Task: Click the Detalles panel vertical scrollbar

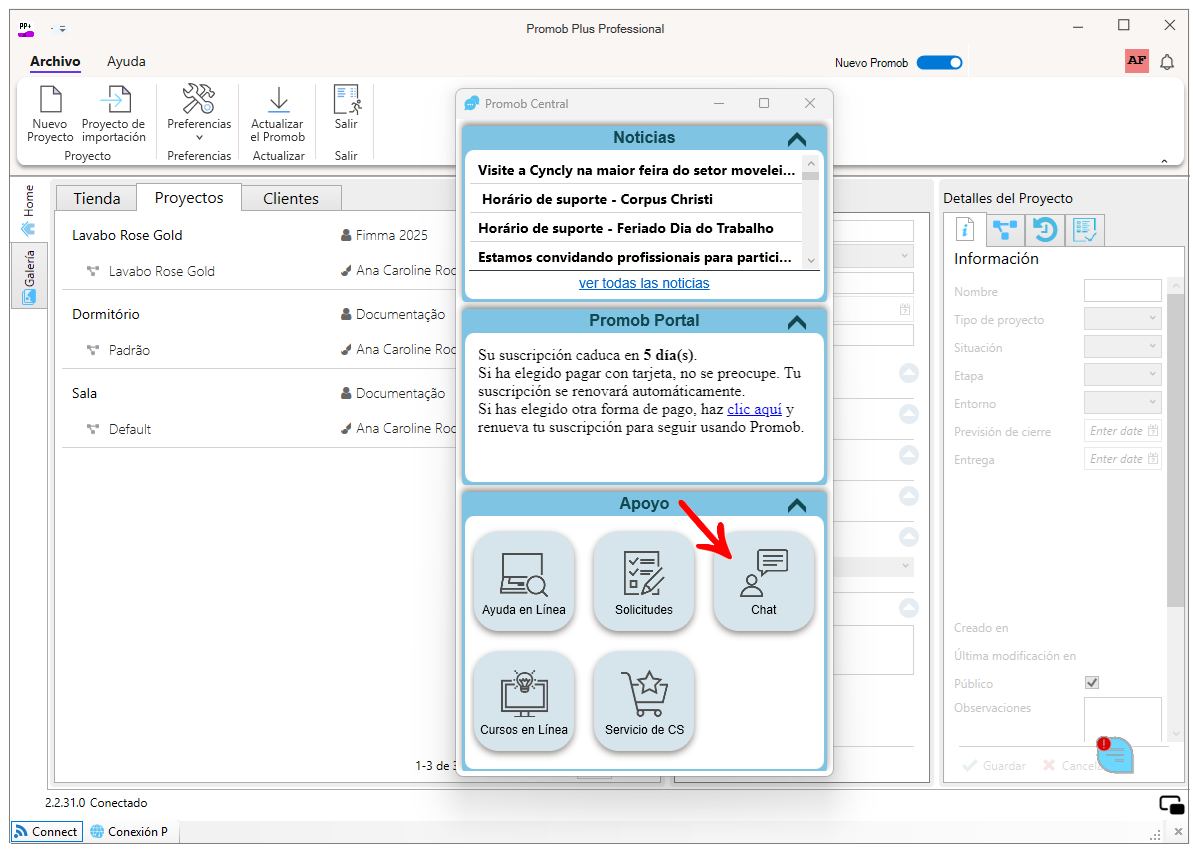Action: (x=1176, y=449)
